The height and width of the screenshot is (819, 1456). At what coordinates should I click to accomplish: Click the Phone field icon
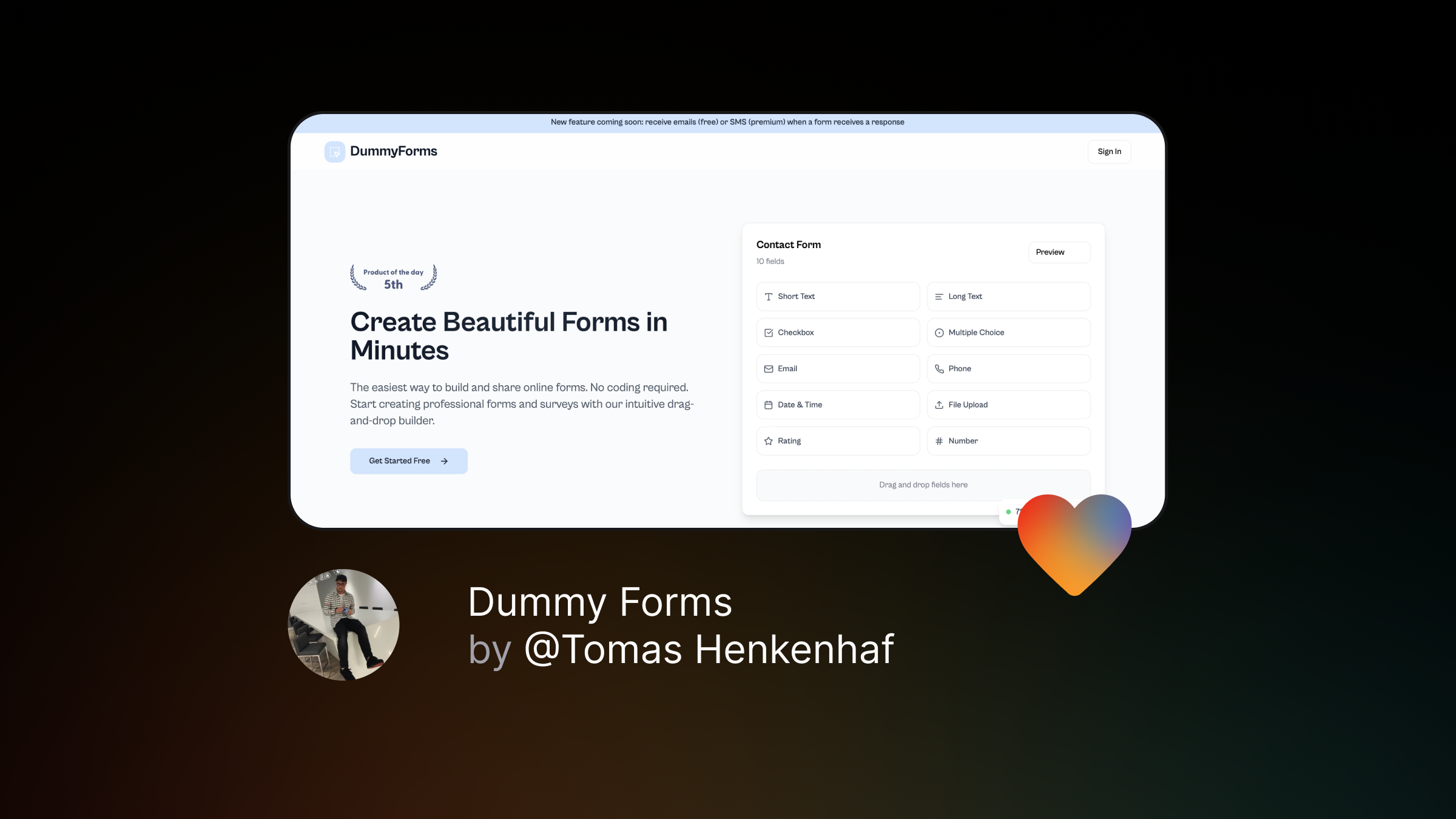(938, 368)
